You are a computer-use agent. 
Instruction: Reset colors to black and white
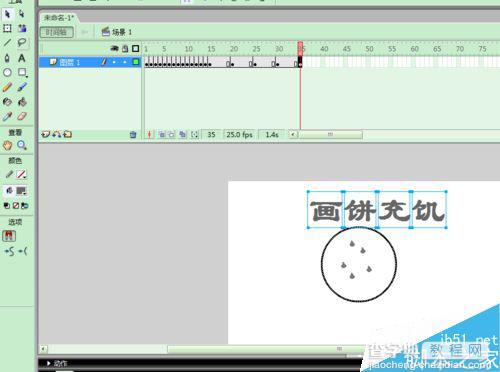[x=6, y=206]
